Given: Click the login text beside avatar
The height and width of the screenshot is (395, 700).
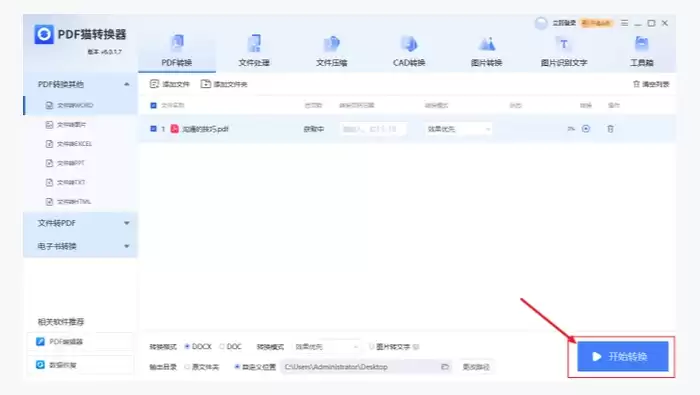Looking at the screenshot, I should point(564,23).
